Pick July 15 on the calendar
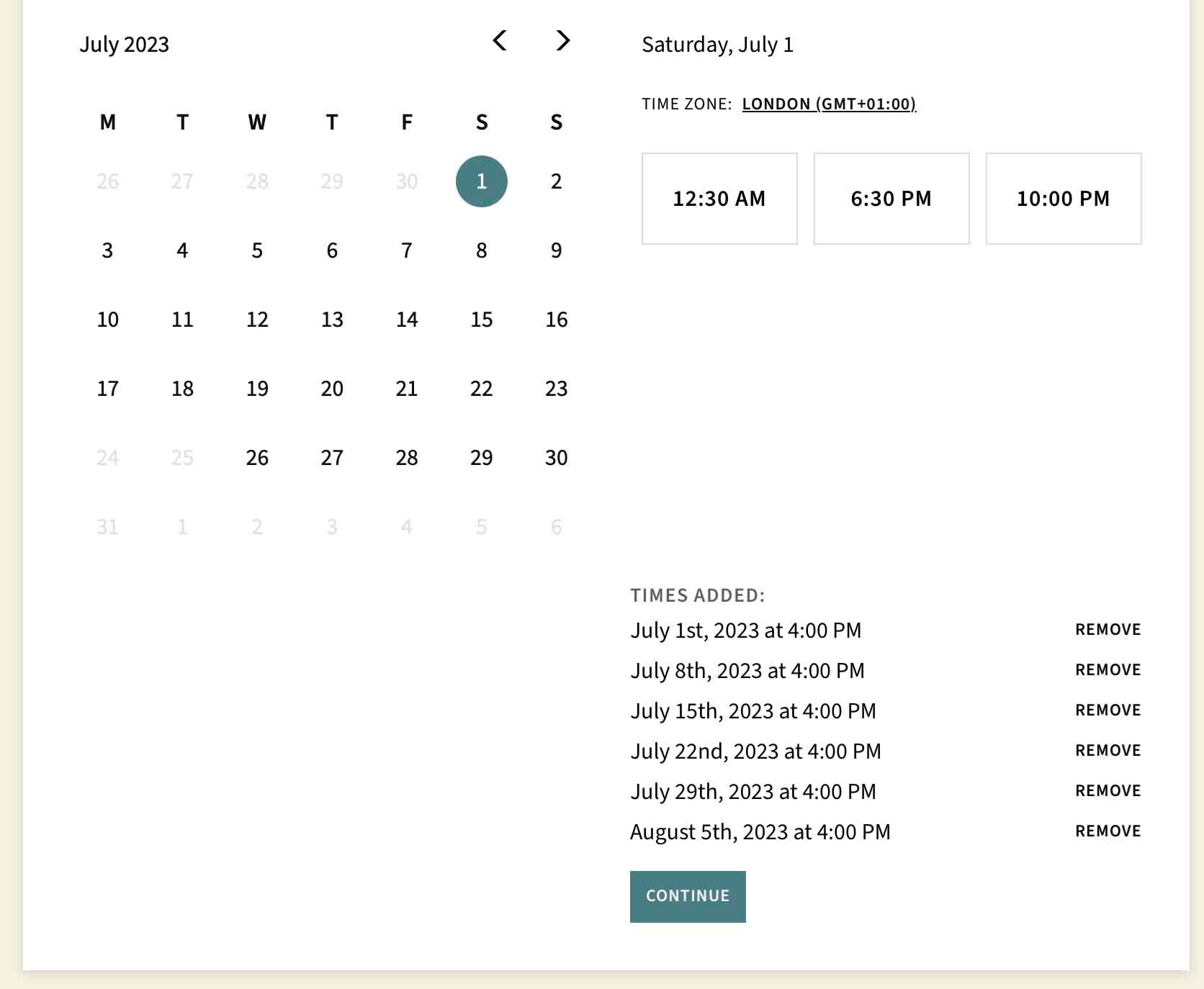 click(481, 320)
